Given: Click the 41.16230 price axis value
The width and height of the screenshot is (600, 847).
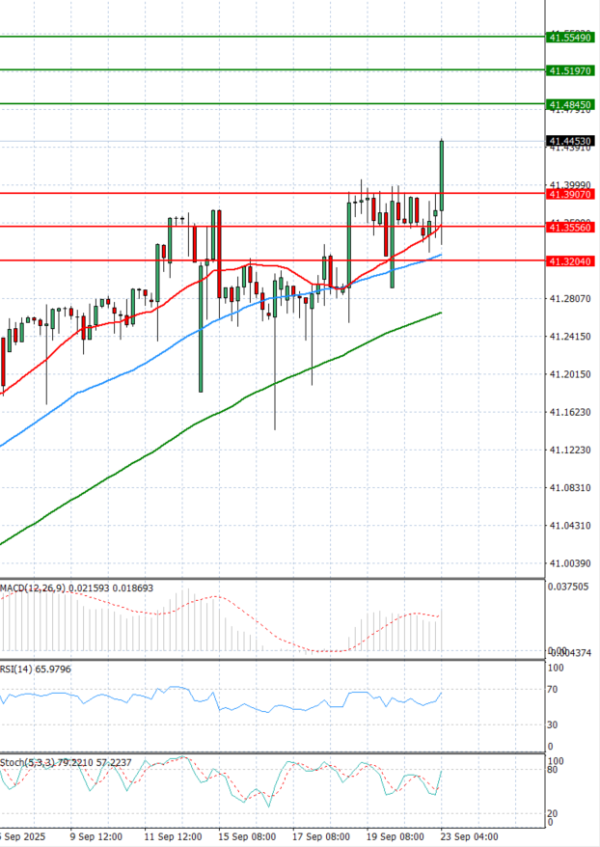Looking at the screenshot, I should click(x=570, y=412).
